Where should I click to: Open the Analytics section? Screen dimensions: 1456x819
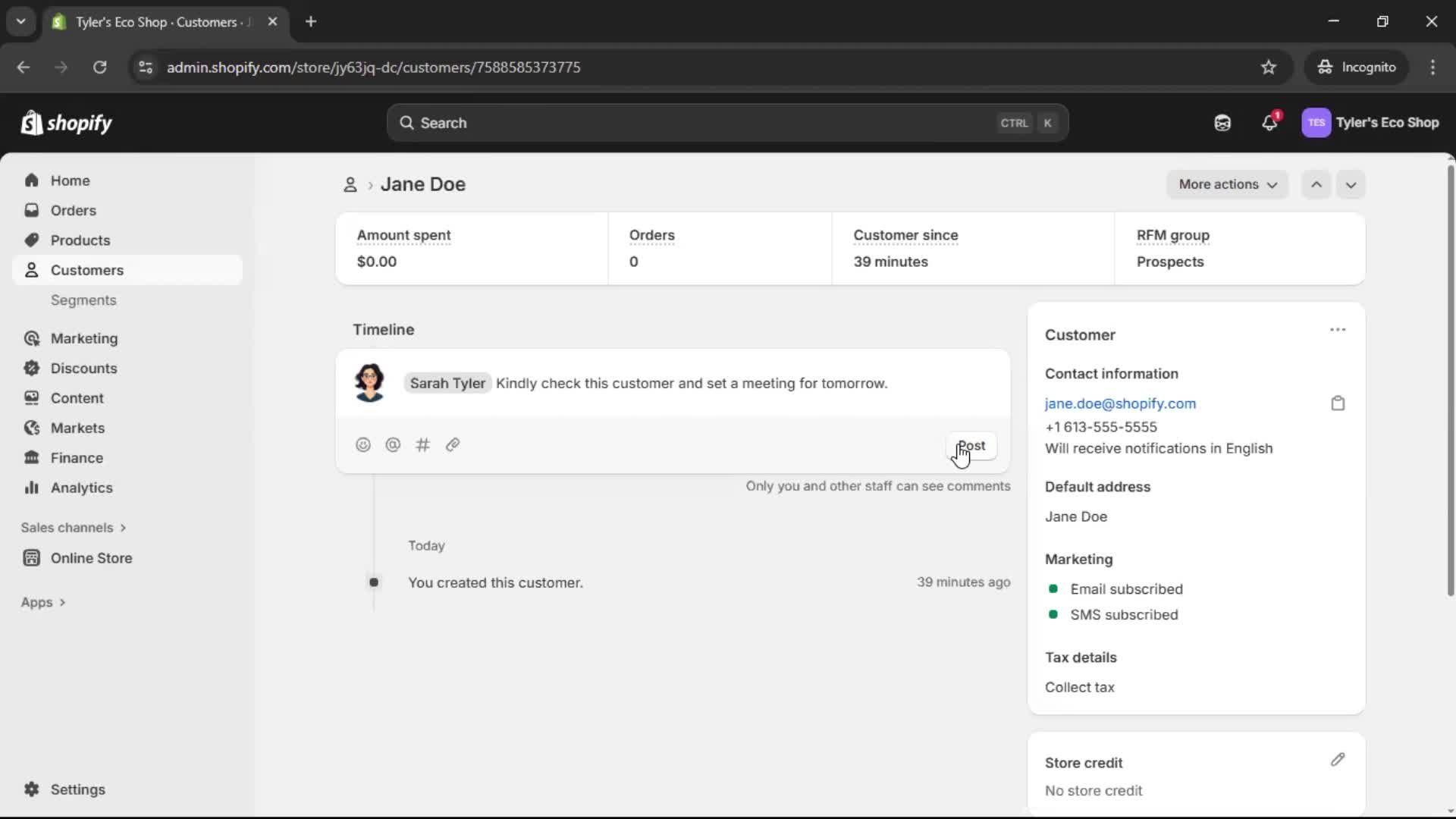click(x=80, y=488)
